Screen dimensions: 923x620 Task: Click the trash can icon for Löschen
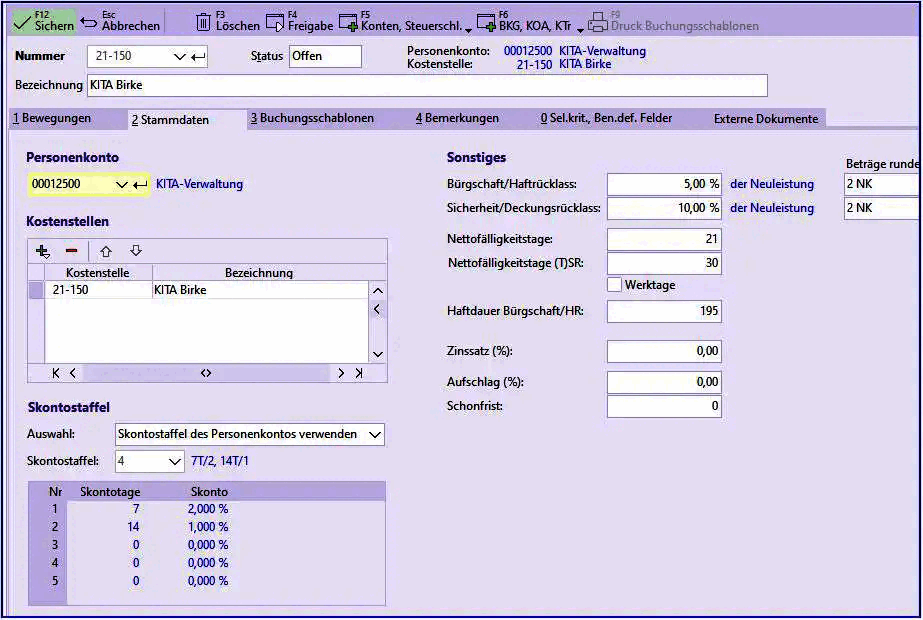click(203, 22)
